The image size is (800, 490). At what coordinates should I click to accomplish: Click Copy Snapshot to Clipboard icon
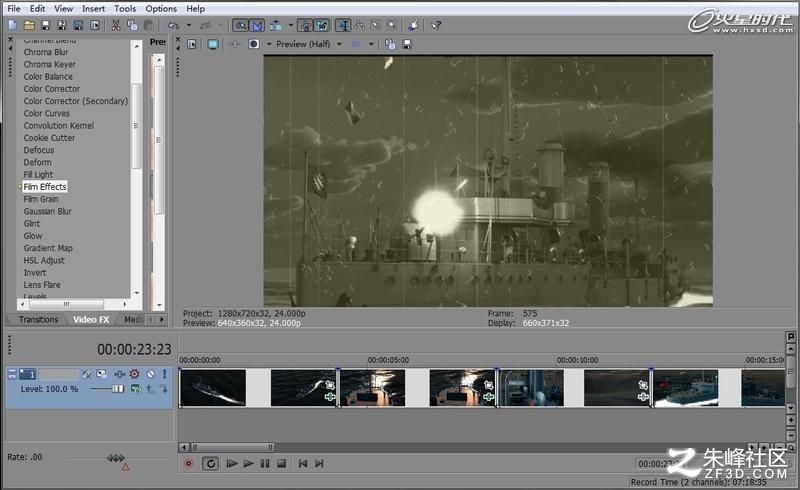click(390, 44)
